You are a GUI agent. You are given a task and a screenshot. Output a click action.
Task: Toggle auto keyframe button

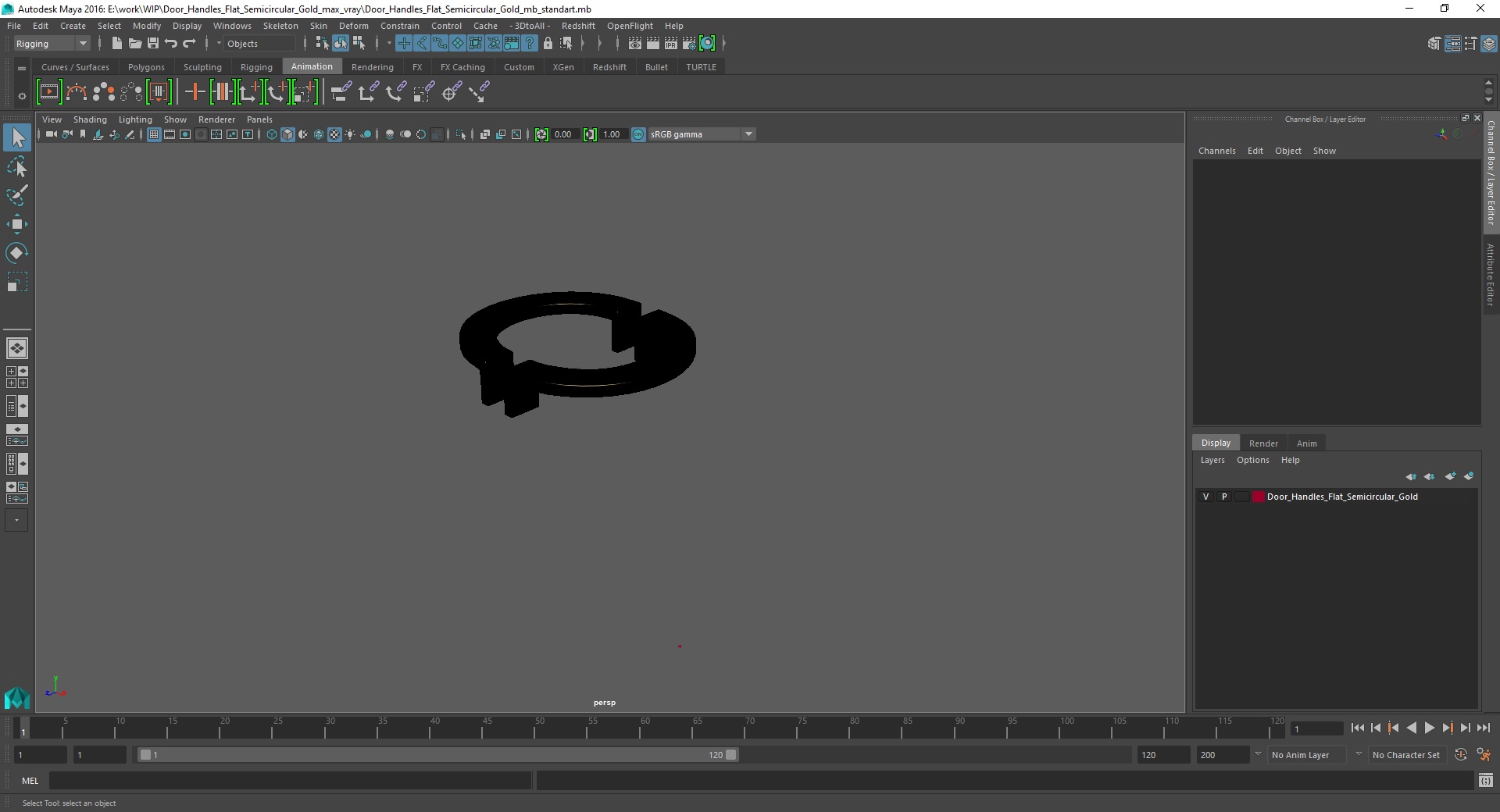pyautogui.click(x=1461, y=755)
